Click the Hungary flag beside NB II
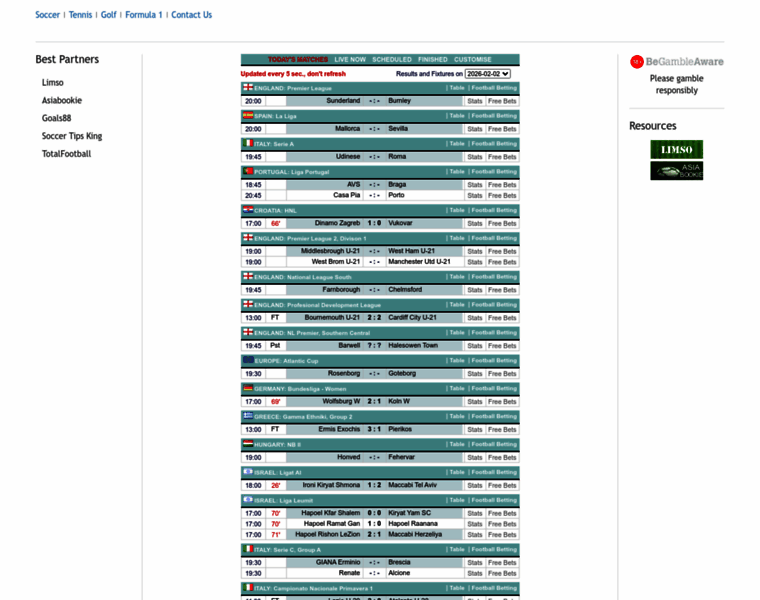The height and width of the screenshot is (600, 760). [248, 443]
